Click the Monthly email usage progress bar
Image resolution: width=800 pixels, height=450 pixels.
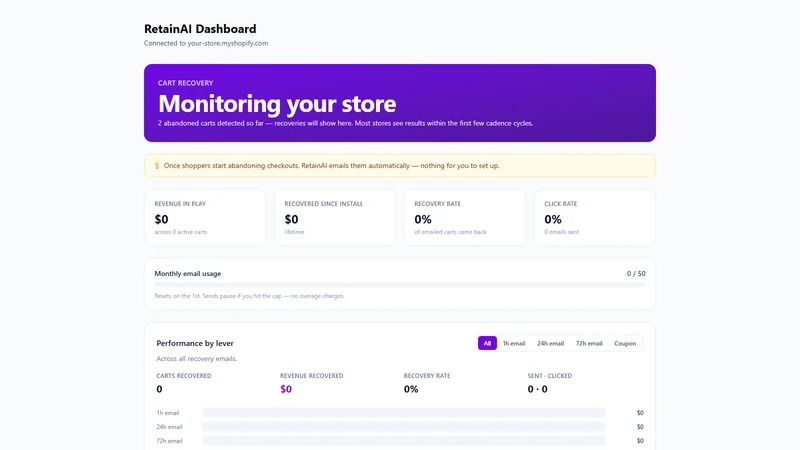400,285
